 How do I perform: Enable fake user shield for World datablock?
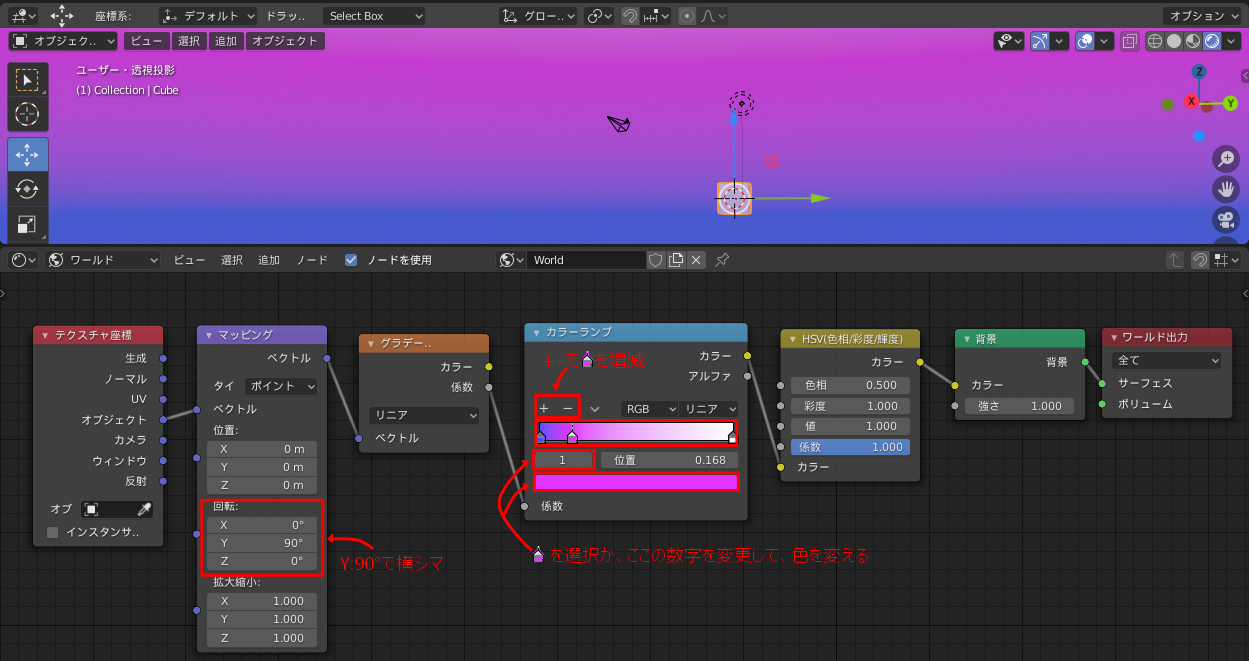(x=656, y=259)
